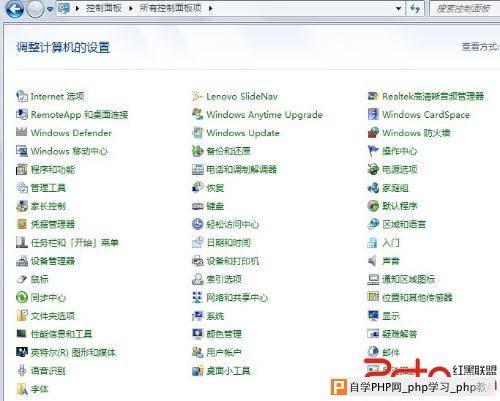Click the 用户帐户 link
This screenshot has height=401, width=500.
[x=224, y=352]
